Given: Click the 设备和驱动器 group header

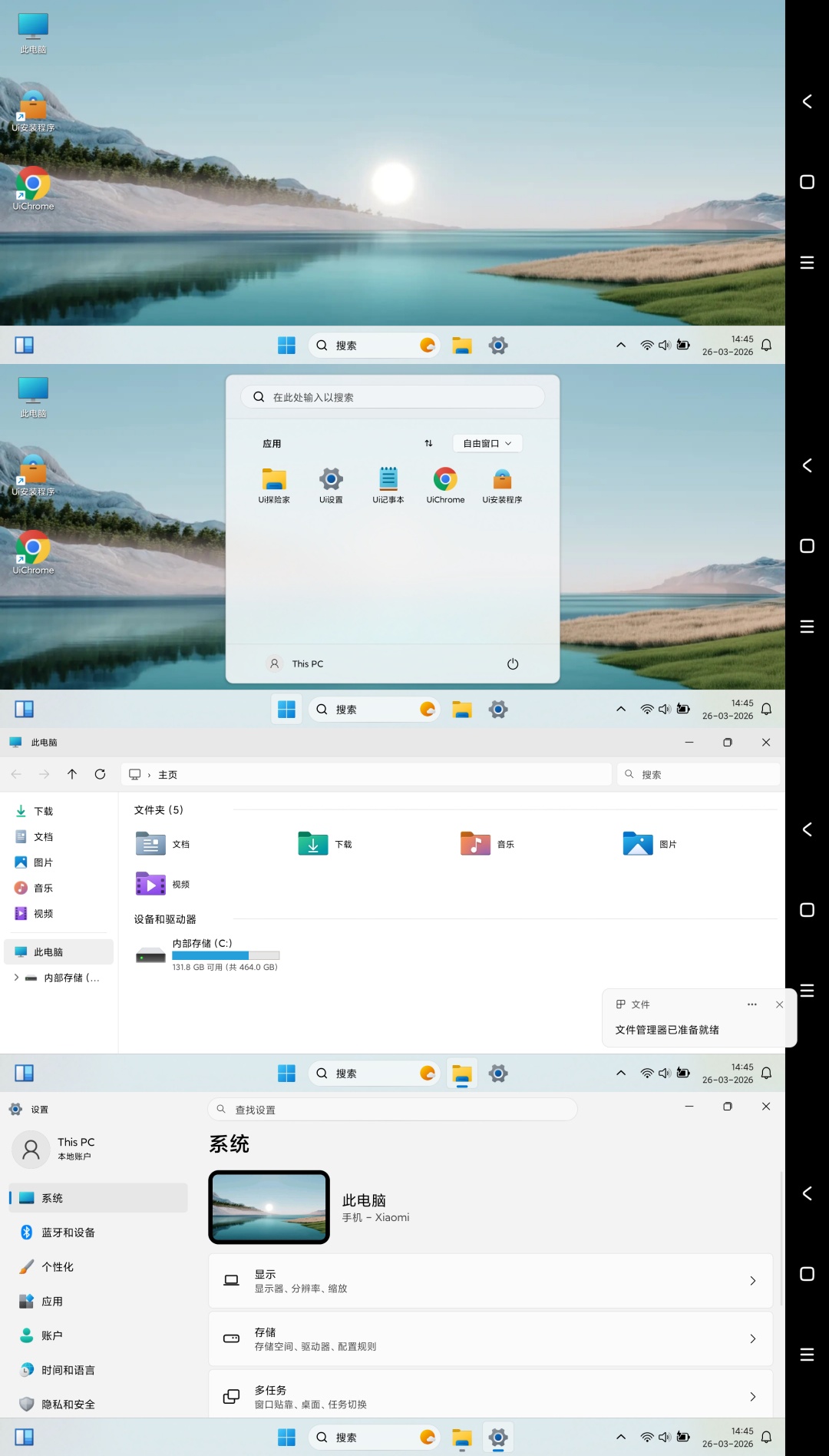Looking at the screenshot, I should point(165,919).
